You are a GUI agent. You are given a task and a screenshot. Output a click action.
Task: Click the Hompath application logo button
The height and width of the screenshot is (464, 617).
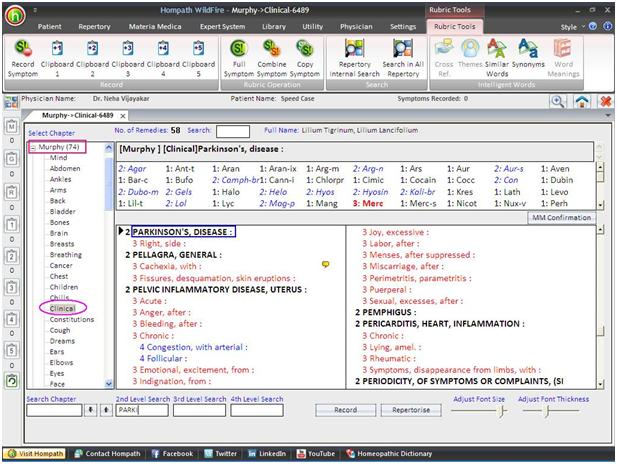[x=15, y=16]
